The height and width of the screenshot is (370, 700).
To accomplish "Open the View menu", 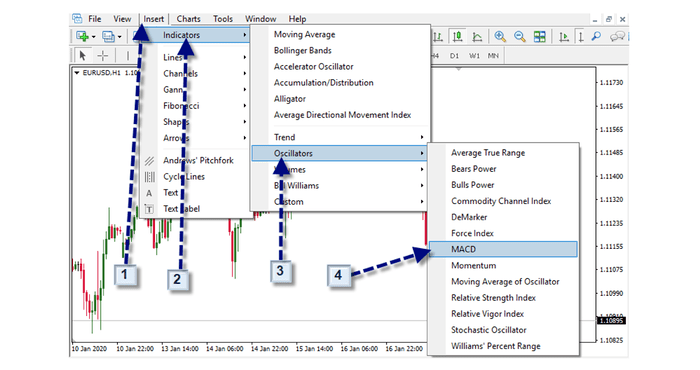I will point(122,19).
